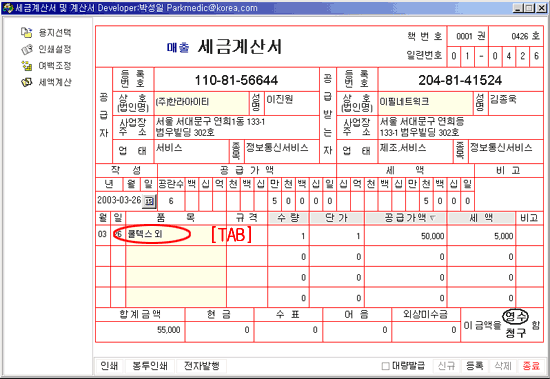Click the blank count cell showing 6

coord(171,201)
